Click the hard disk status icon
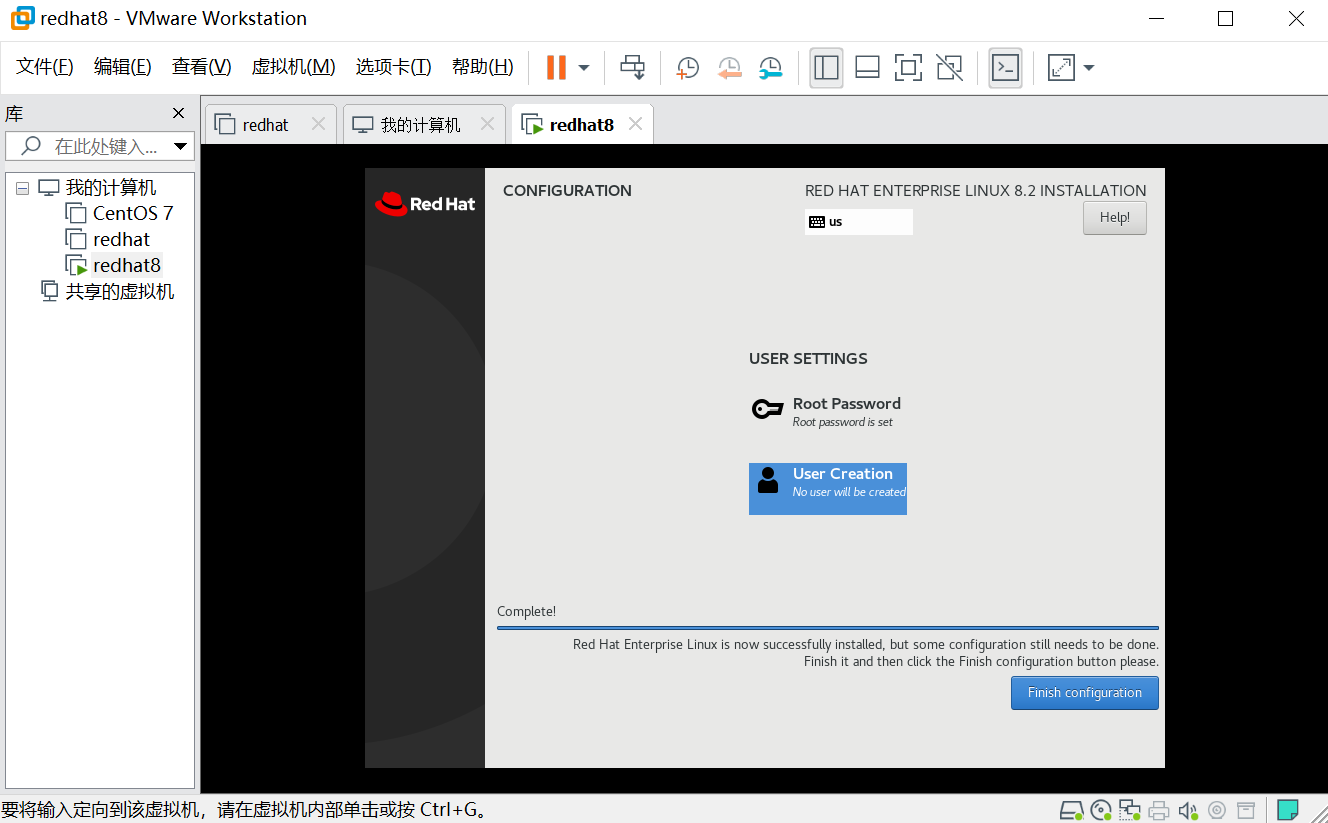The image size is (1328, 823). tap(1071, 810)
